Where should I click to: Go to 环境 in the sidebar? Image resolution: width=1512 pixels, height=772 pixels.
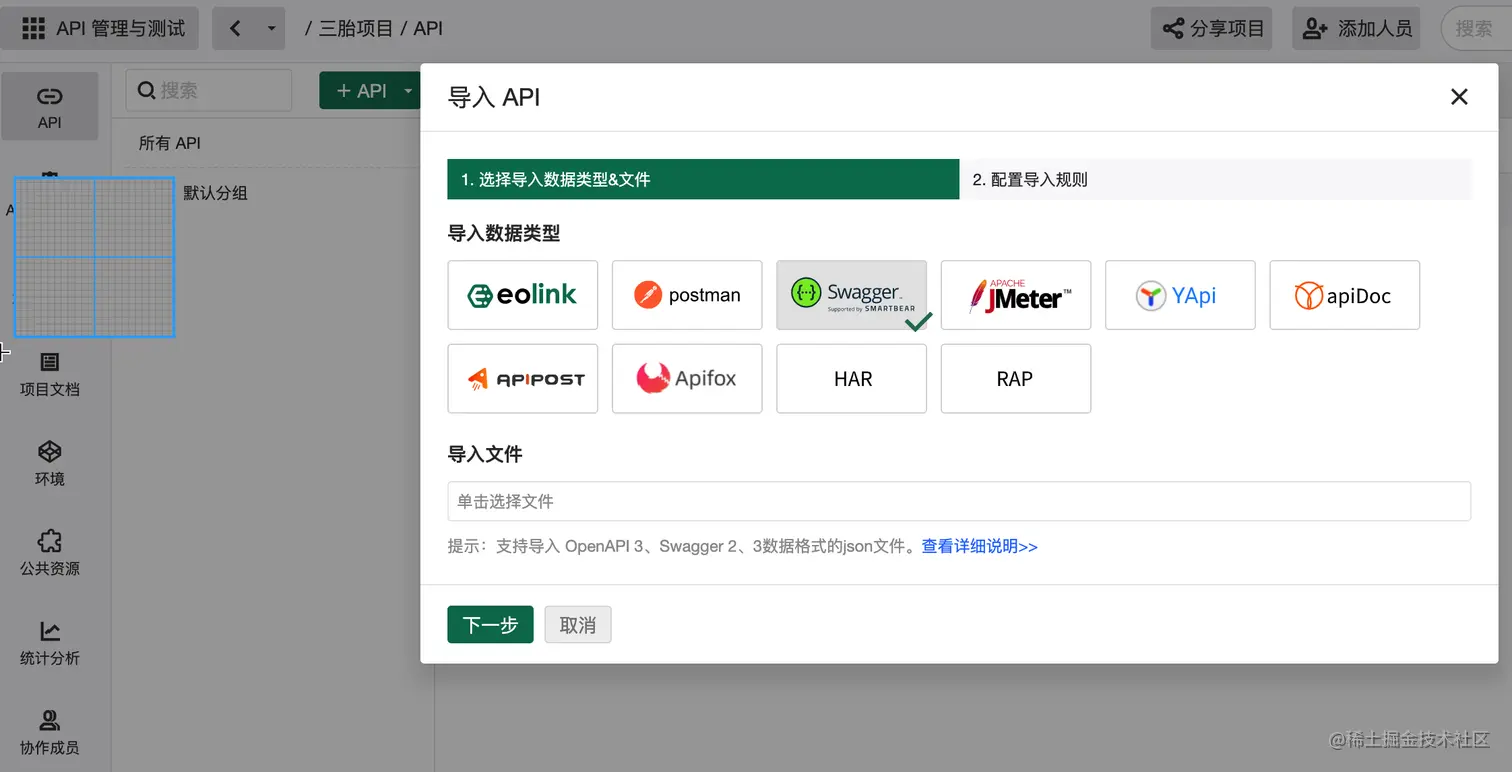click(49, 463)
